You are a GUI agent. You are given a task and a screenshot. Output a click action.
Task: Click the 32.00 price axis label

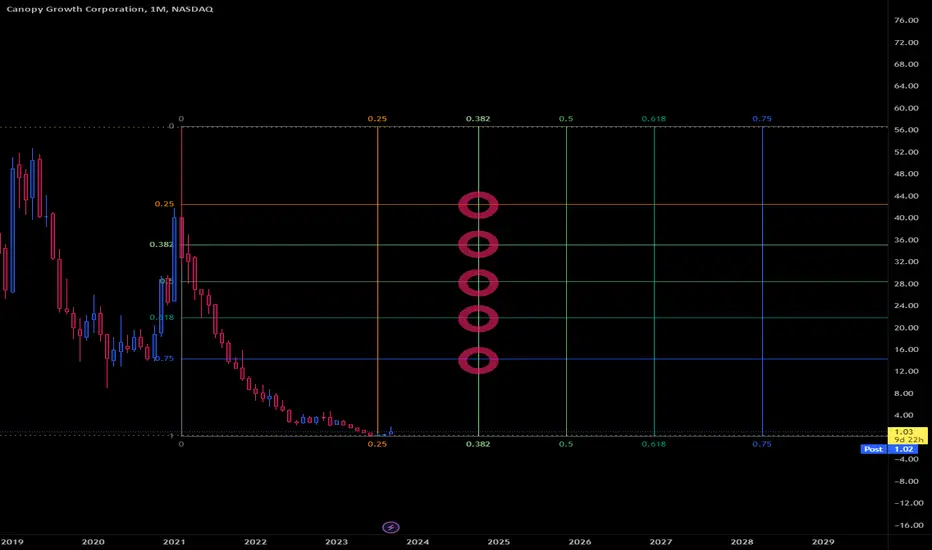pyautogui.click(x=906, y=262)
